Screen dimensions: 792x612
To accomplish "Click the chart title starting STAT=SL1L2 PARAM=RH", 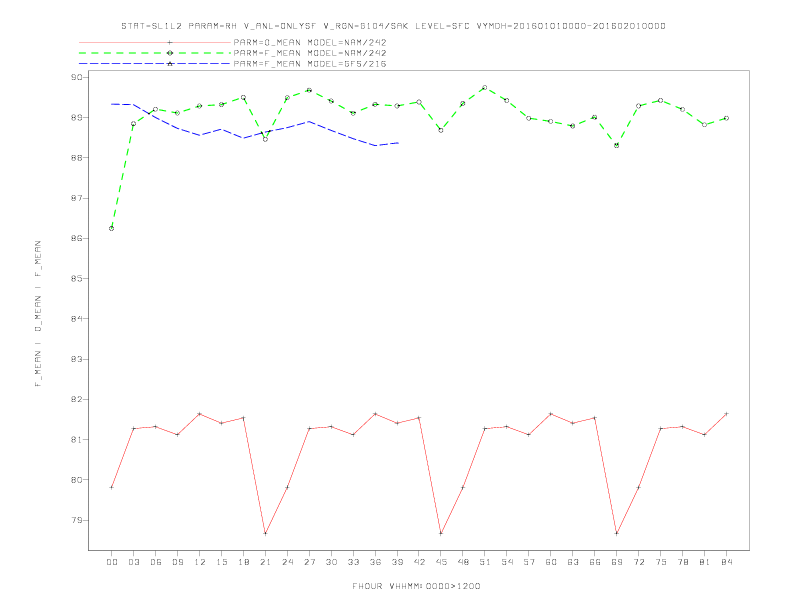I will coord(393,26).
